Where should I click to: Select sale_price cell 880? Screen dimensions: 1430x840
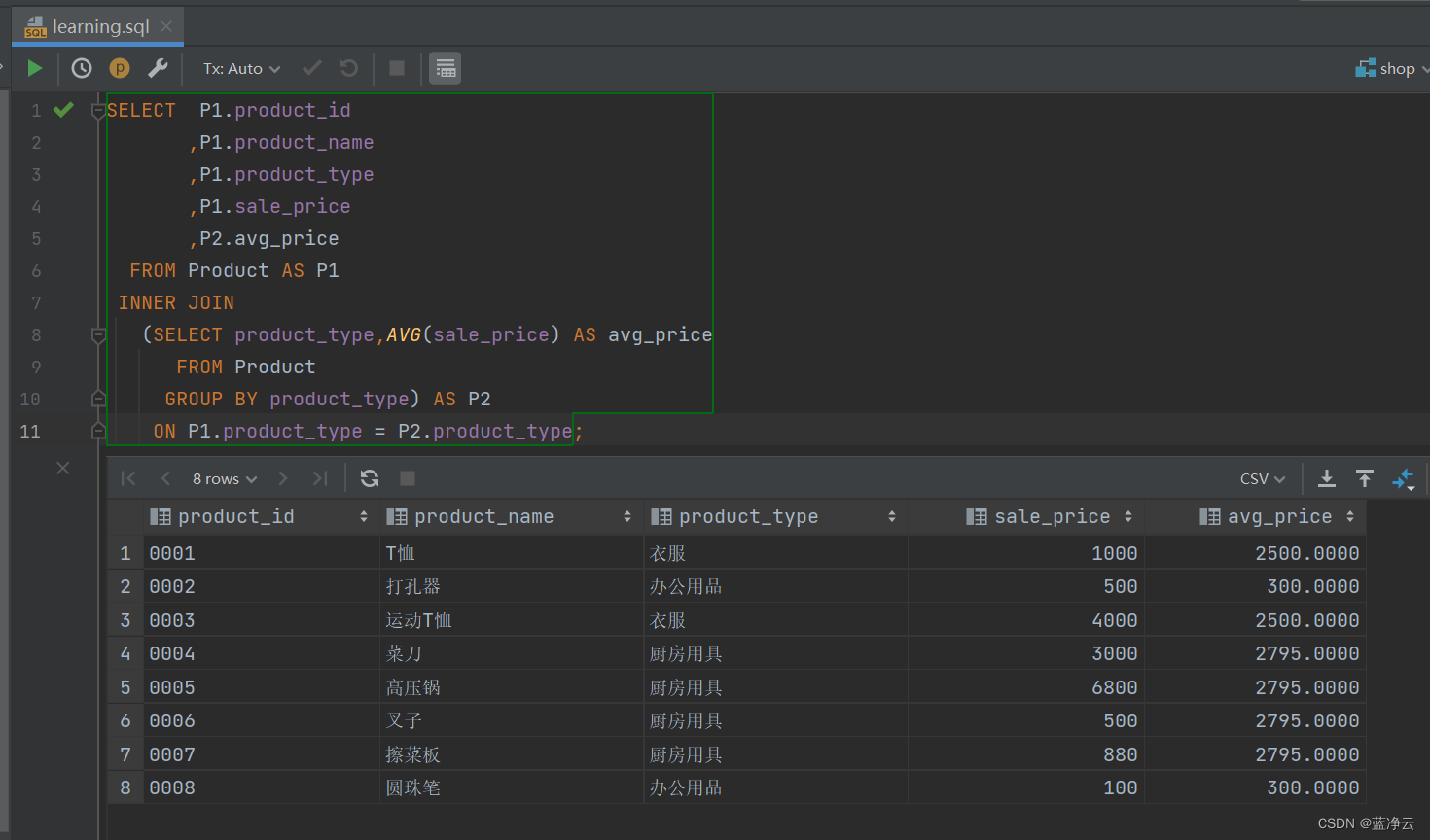1026,754
